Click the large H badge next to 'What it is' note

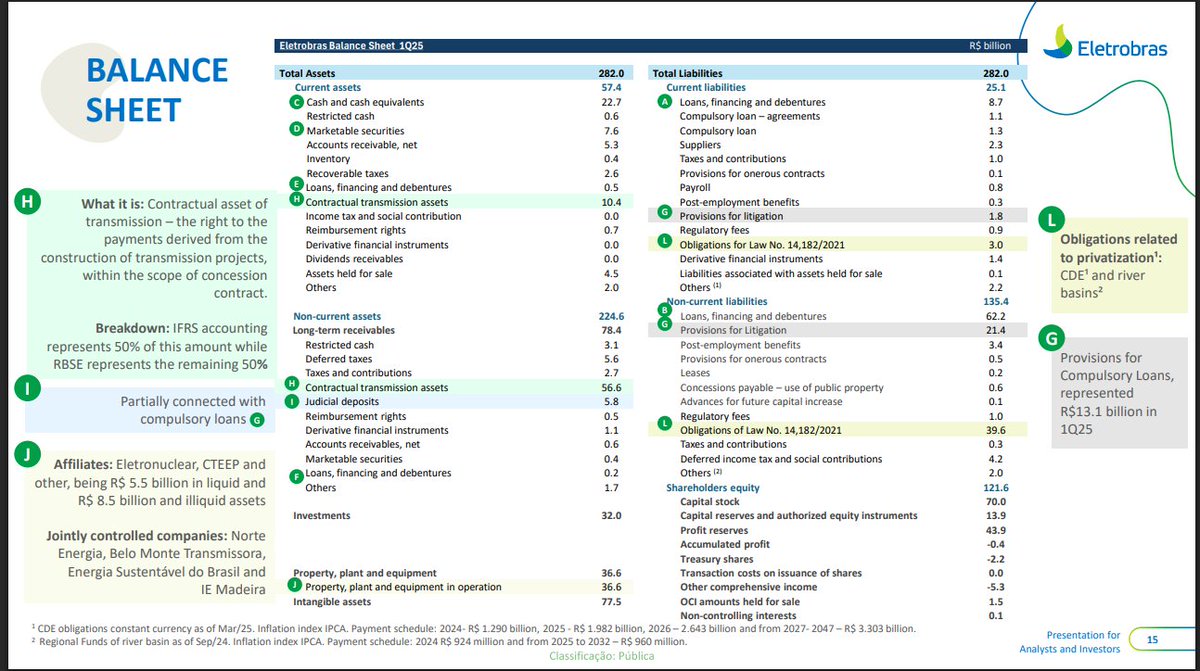tap(27, 201)
